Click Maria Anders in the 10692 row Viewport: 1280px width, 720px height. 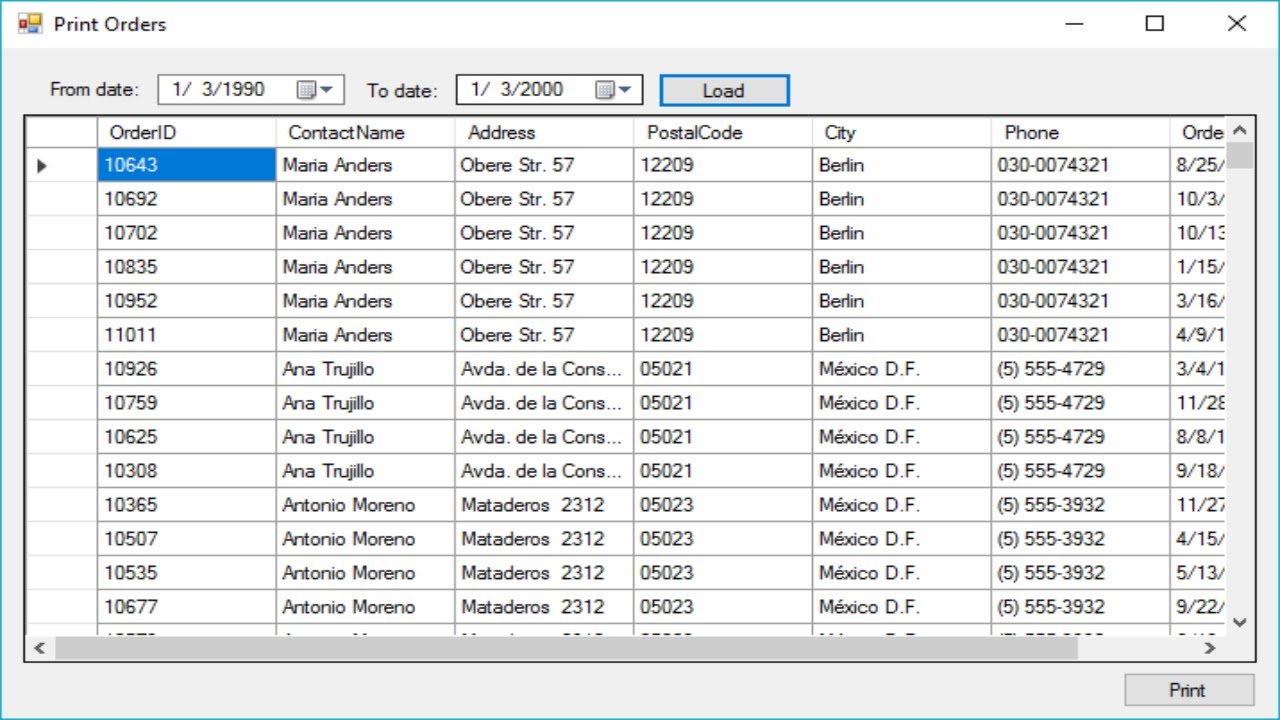365,199
